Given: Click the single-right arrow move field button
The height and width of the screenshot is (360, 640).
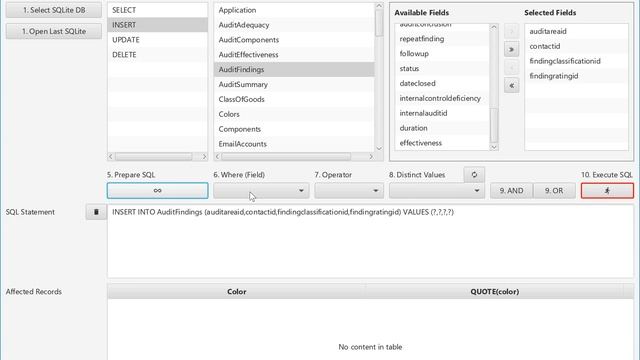Looking at the screenshot, I should coord(511,31).
